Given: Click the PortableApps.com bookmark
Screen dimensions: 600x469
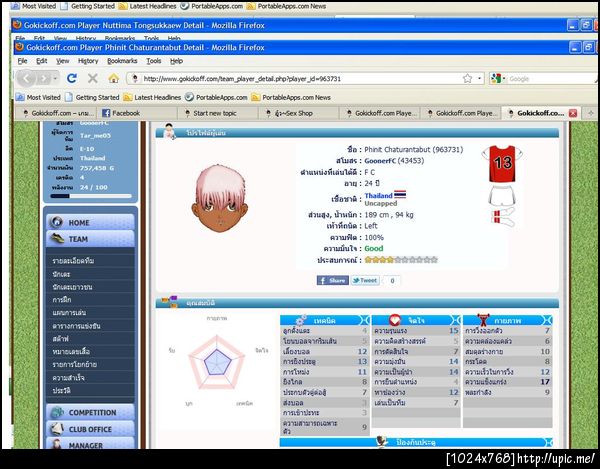Looking at the screenshot, I should [x=216, y=97].
